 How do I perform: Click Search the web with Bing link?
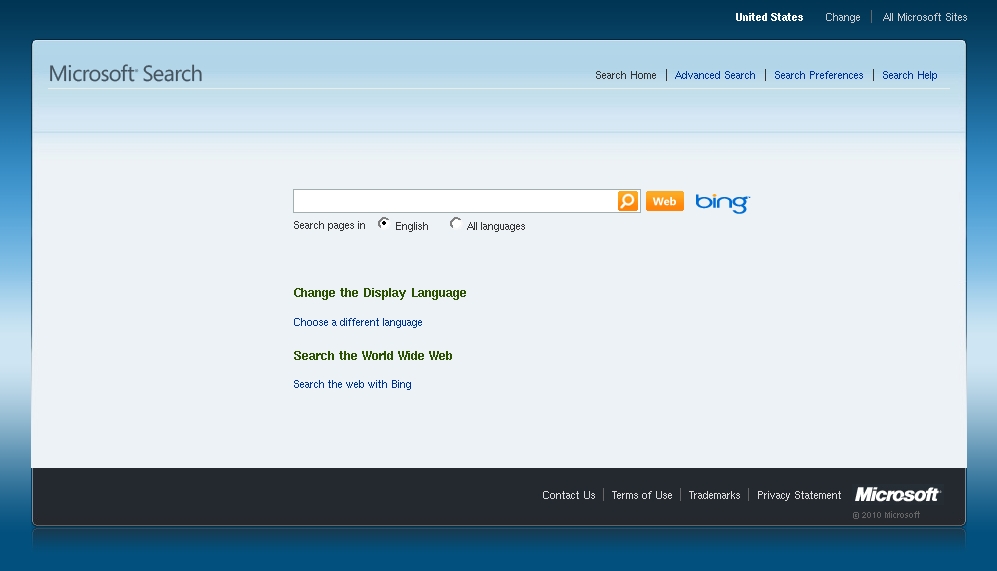(x=352, y=384)
